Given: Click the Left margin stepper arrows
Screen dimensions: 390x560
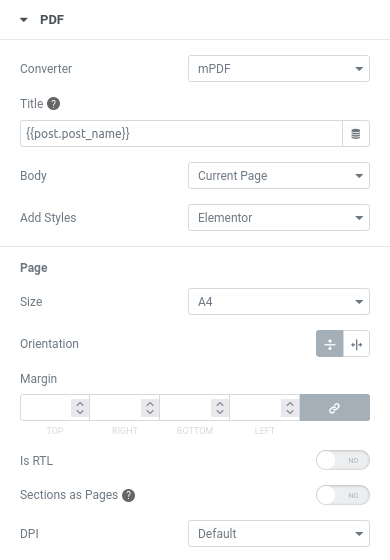Looking at the screenshot, I should [290, 408].
